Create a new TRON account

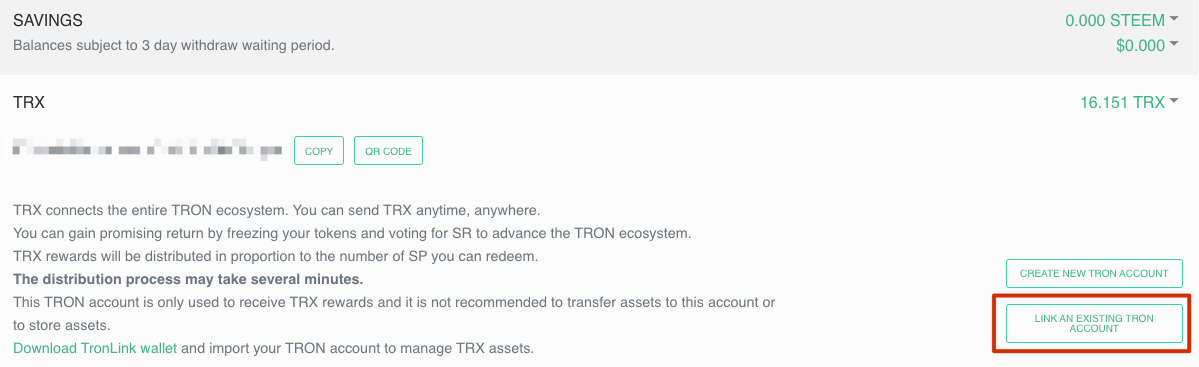click(1094, 273)
